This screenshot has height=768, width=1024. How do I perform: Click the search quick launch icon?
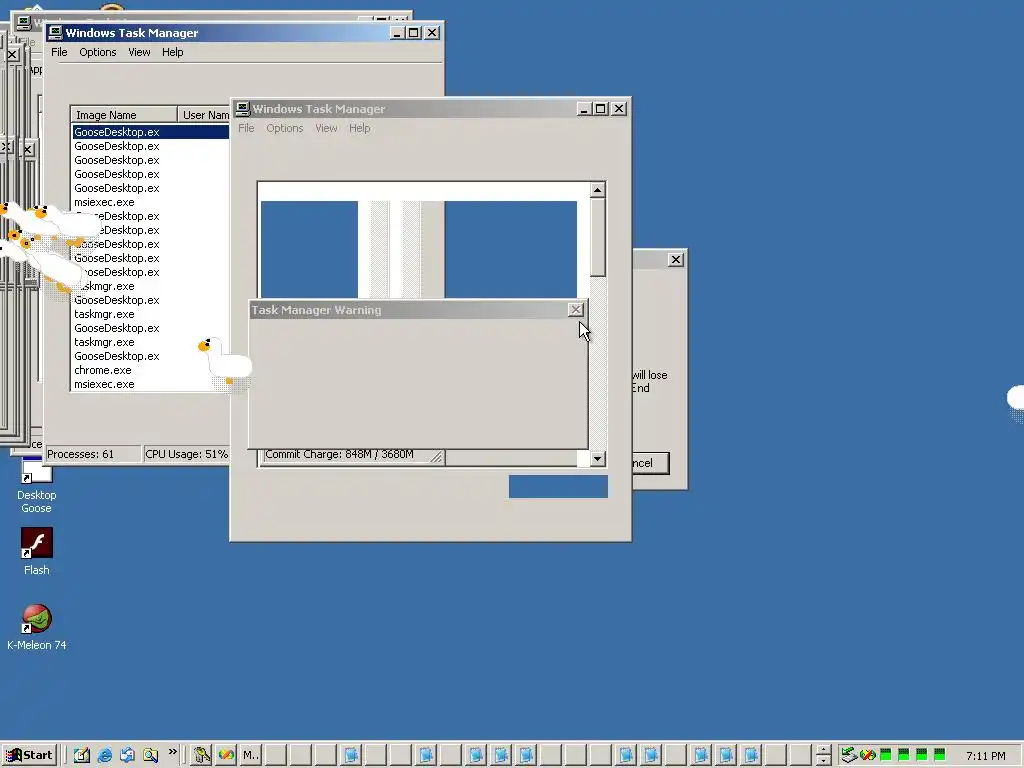click(150, 755)
